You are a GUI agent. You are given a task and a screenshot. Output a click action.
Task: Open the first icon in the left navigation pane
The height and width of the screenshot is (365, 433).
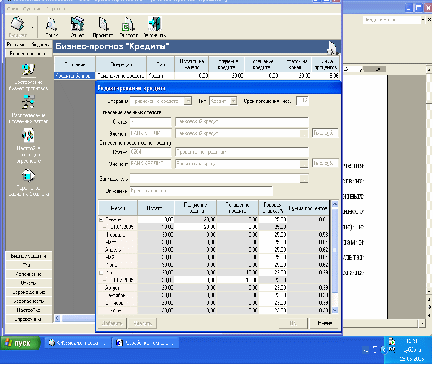[28, 70]
